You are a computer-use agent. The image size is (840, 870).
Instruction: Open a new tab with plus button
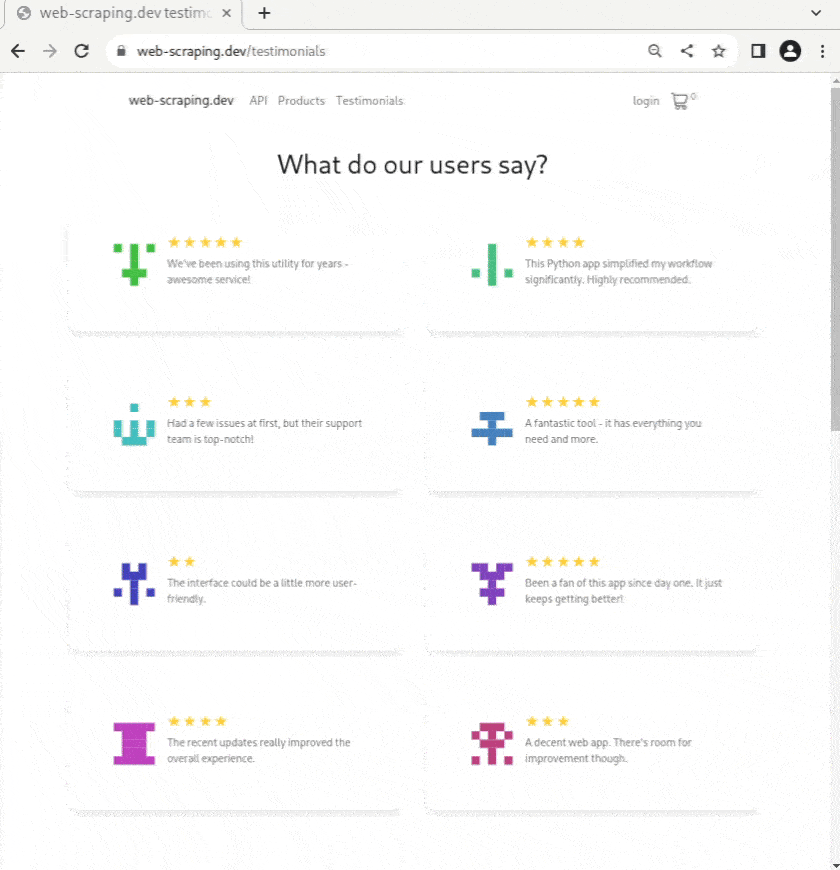coord(264,13)
